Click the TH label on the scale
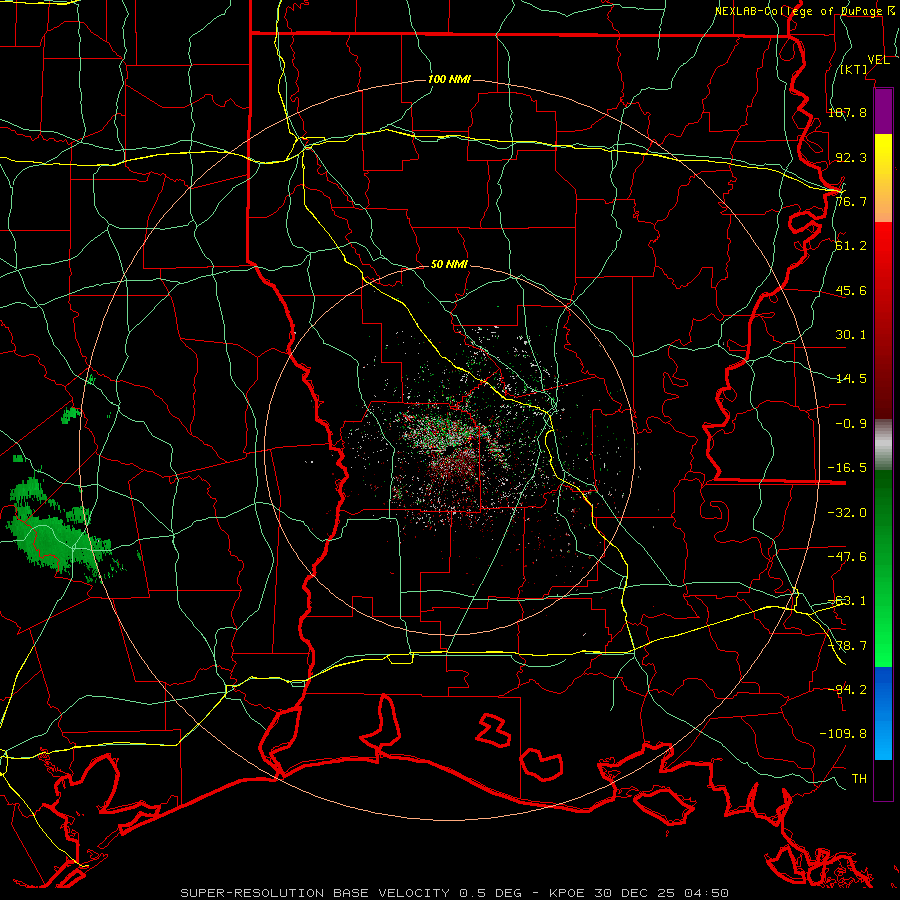 click(859, 779)
